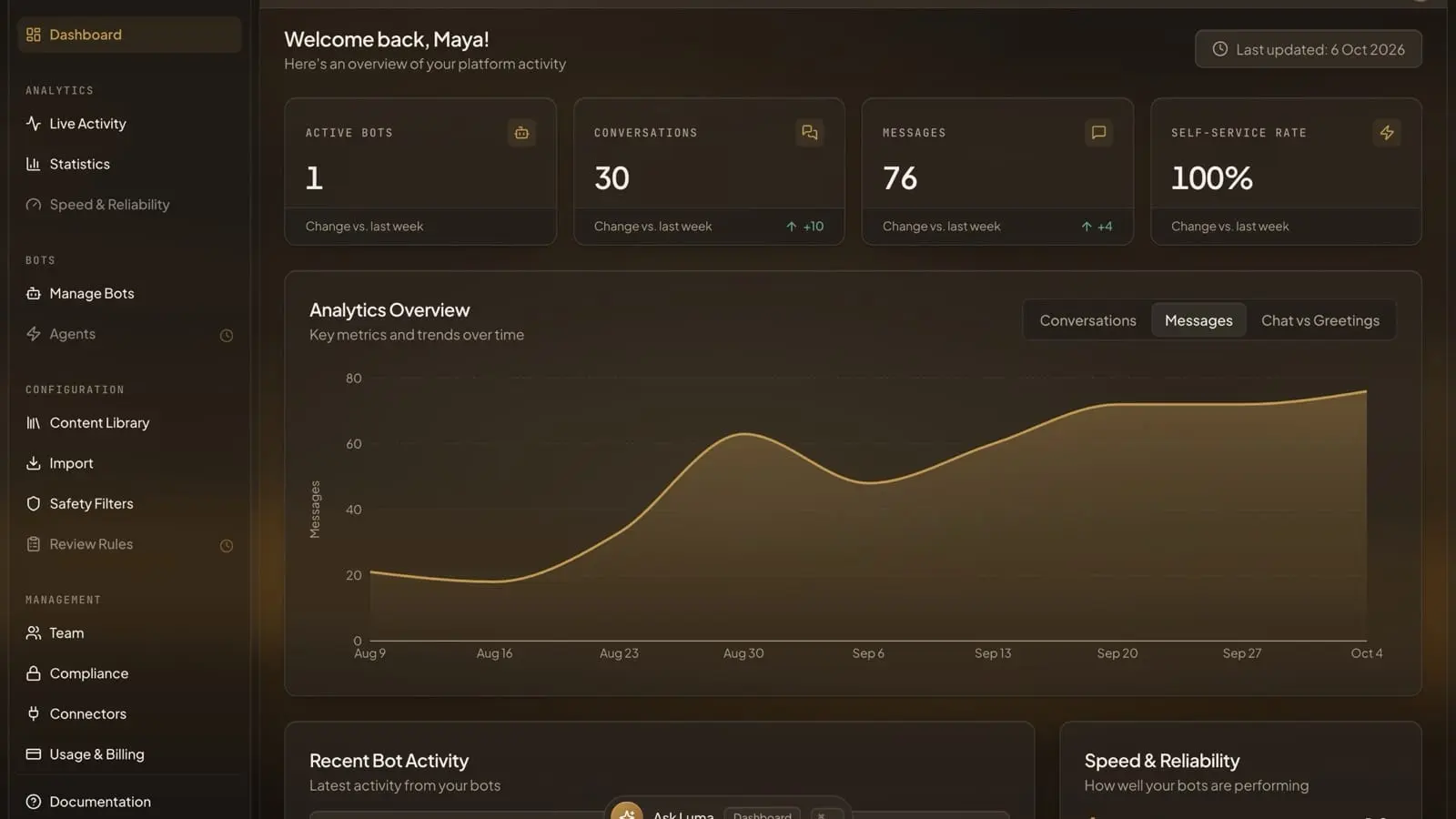The height and width of the screenshot is (819, 1456).
Task: Click the +10 change indicator
Action: pyautogui.click(x=805, y=227)
